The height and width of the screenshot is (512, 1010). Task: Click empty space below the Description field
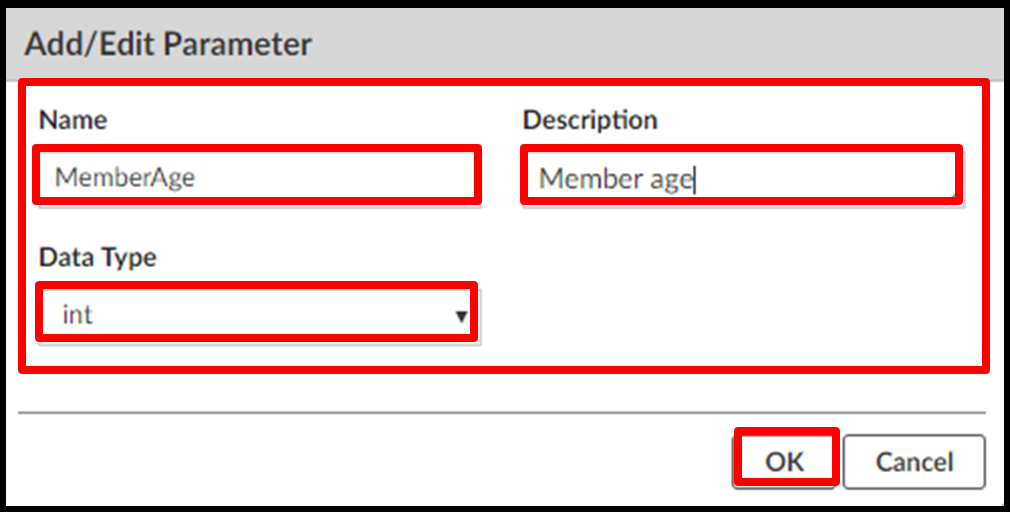(x=740, y=290)
